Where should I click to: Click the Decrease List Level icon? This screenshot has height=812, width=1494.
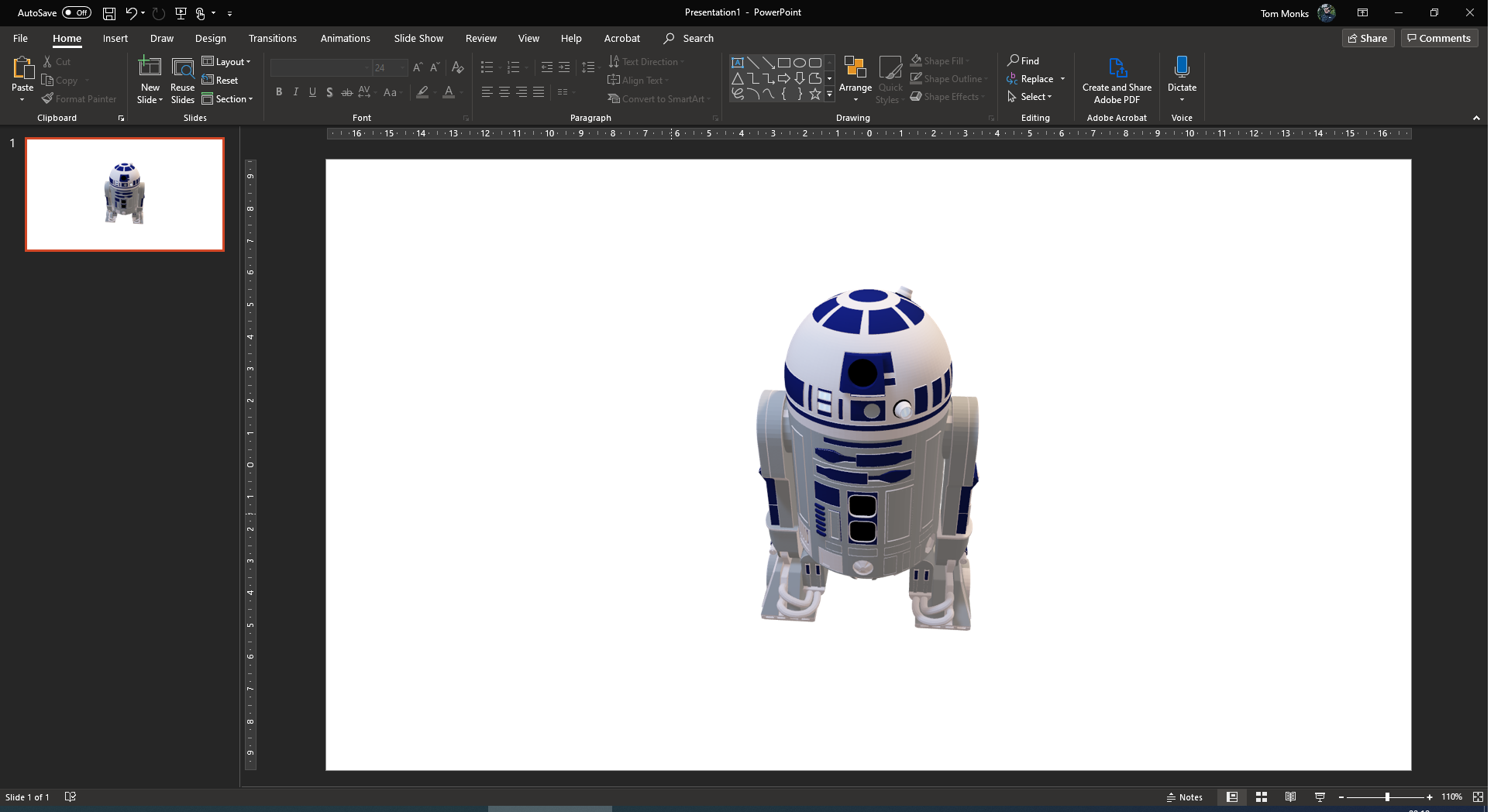[547, 67]
